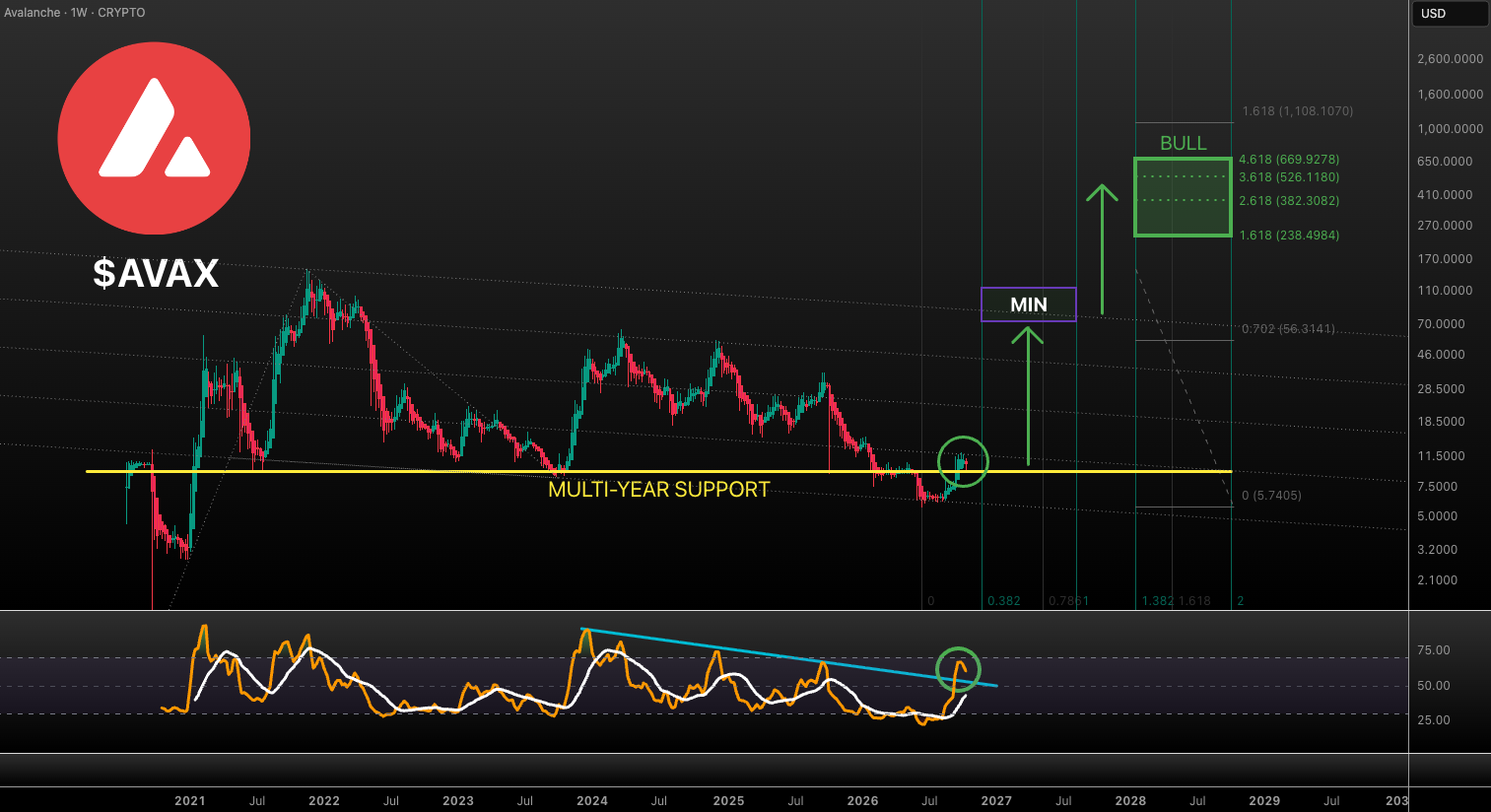Screen dimensions: 1491x812
Task: Click the 7.5000 price axis label
Action: coord(1438,487)
